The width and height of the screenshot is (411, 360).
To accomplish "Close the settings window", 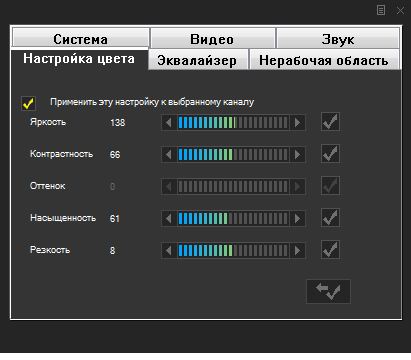I will 400,11.
